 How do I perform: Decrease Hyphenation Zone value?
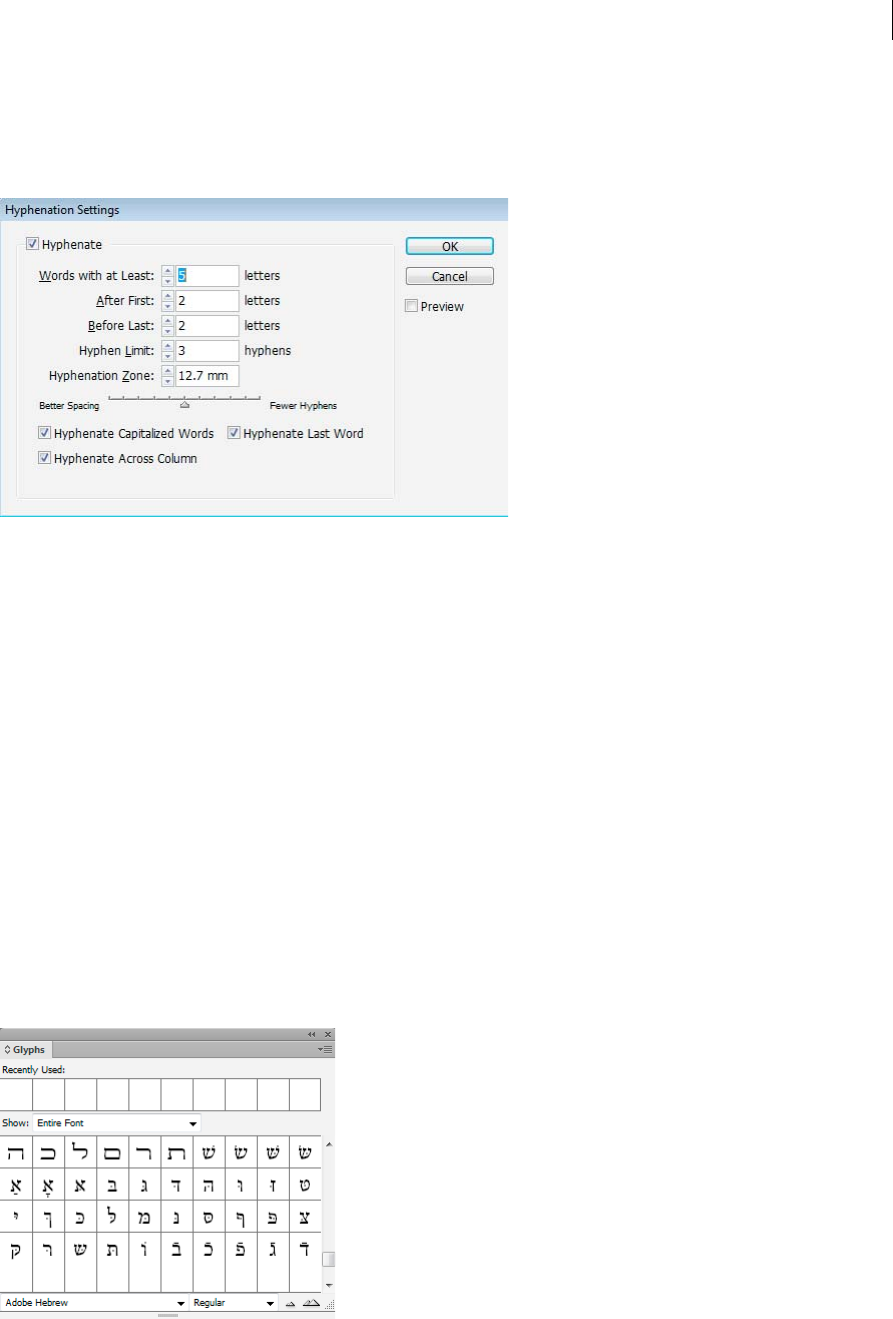[168, 381]
